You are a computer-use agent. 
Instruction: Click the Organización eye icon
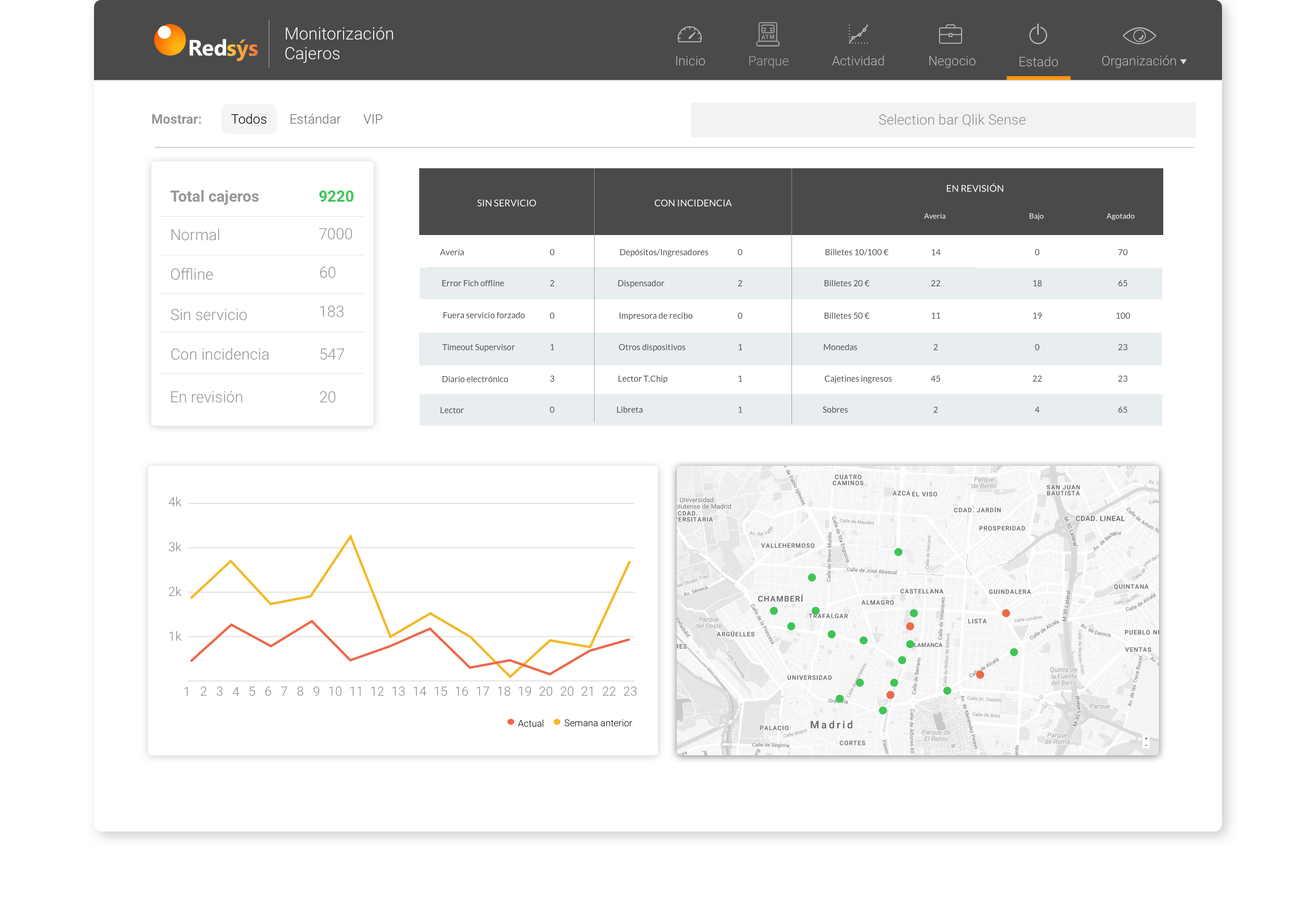click(1139, 35)
